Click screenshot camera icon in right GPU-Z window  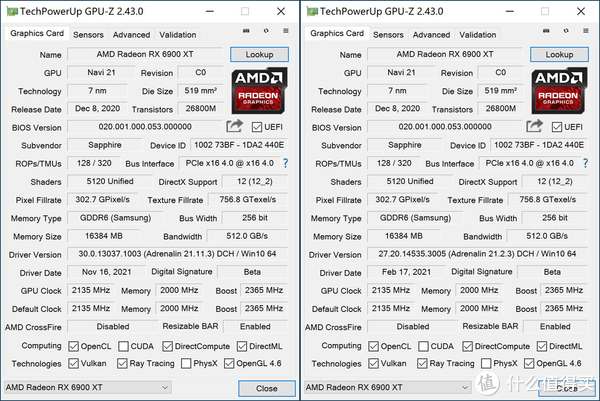(x=546, y=31)
